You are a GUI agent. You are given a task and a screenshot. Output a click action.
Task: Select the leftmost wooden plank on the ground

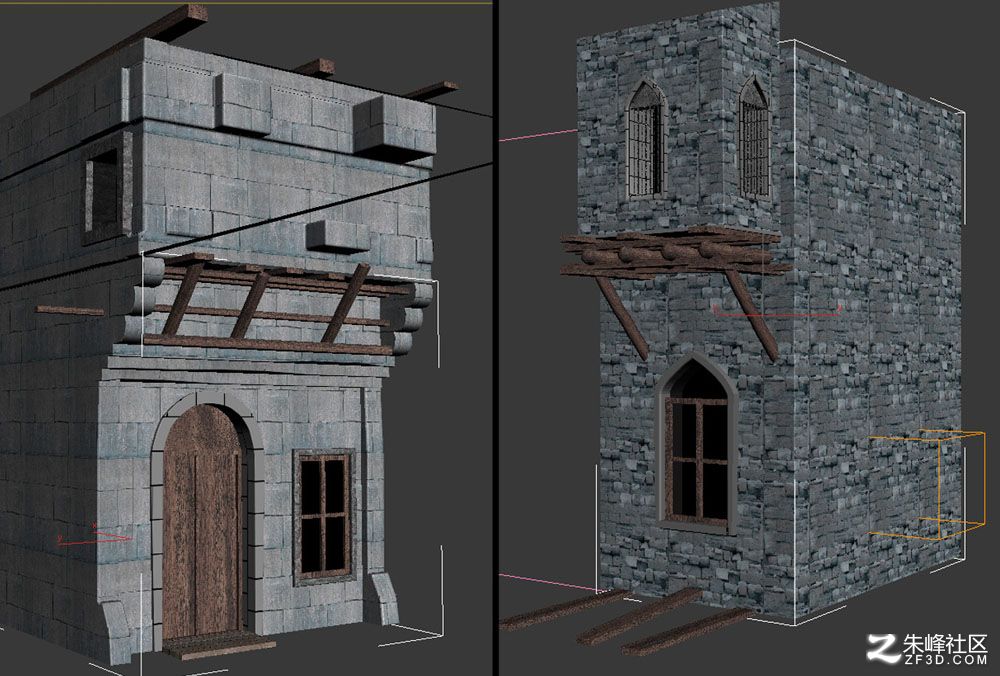coord(564,610)
